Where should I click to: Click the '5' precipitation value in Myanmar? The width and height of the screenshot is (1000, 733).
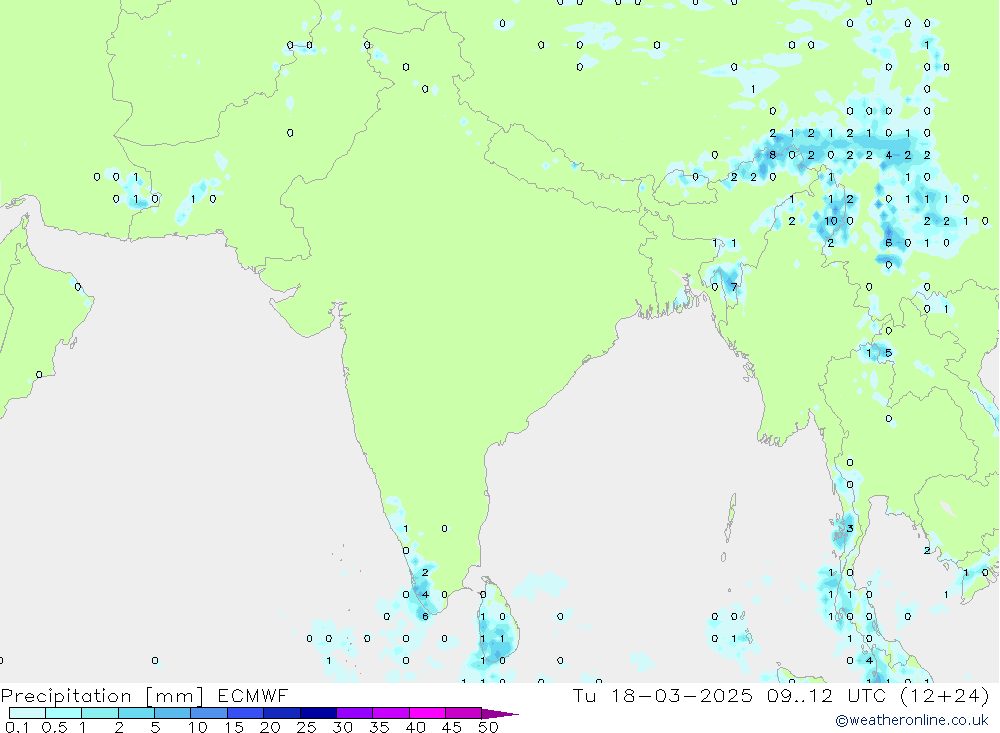pyautogui.click(x=888, y=353)
